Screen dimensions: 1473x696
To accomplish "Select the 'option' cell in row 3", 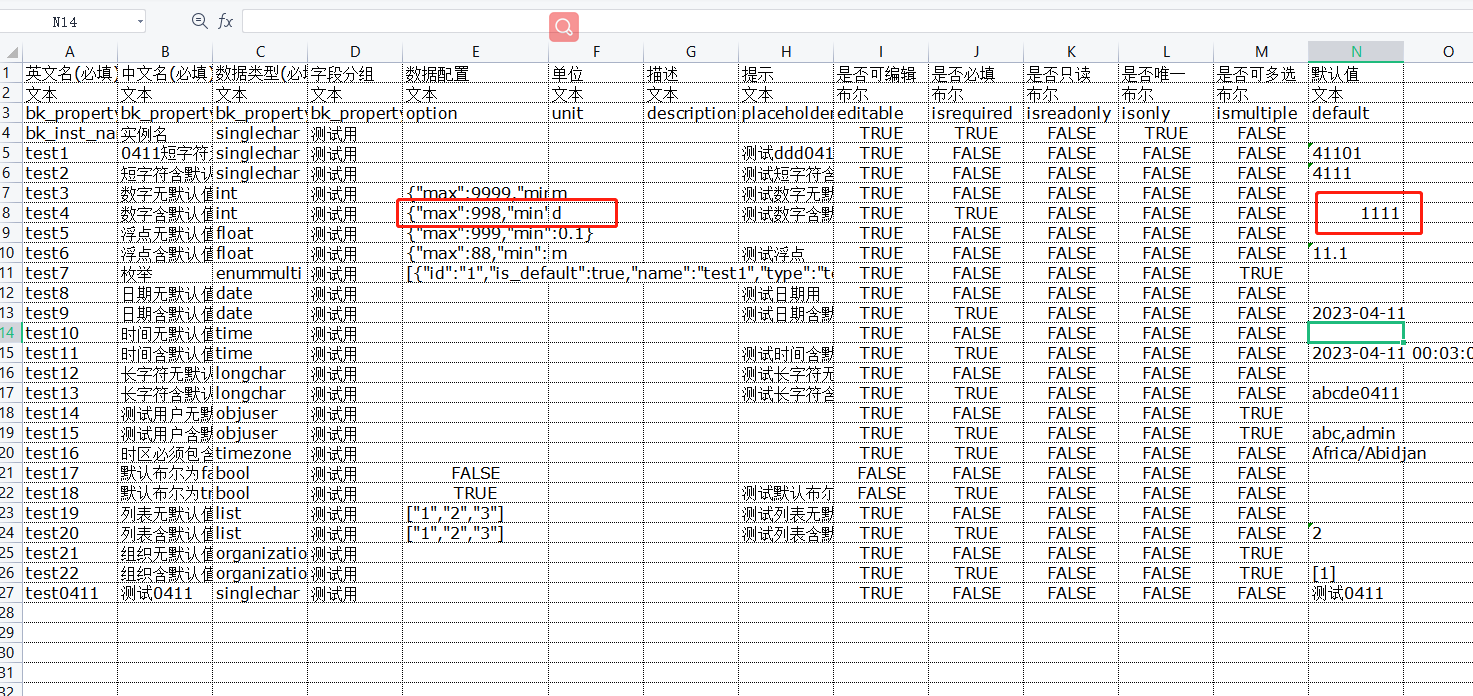I will pyautogui.click(x=475, y=113).
